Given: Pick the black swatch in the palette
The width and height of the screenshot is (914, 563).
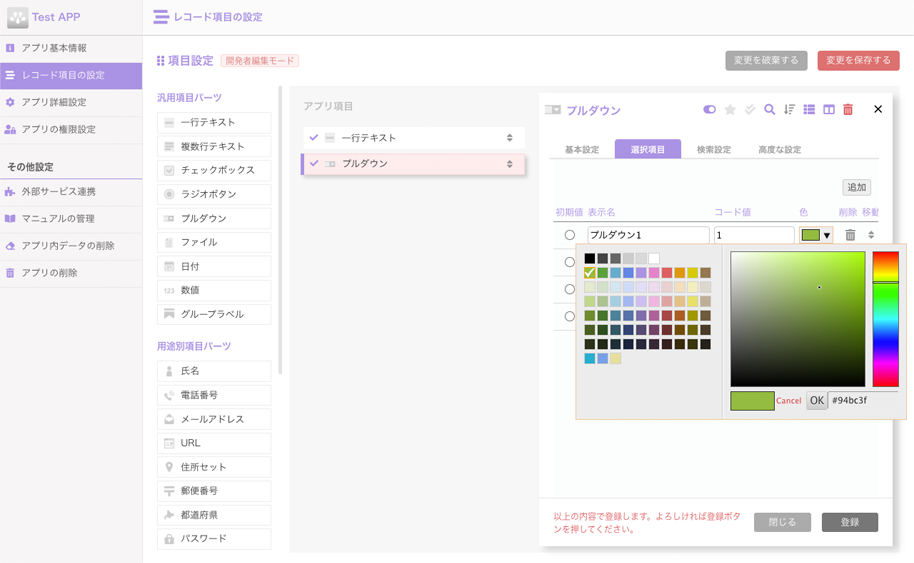Looking at the screenshot, I should click(590, 258).
